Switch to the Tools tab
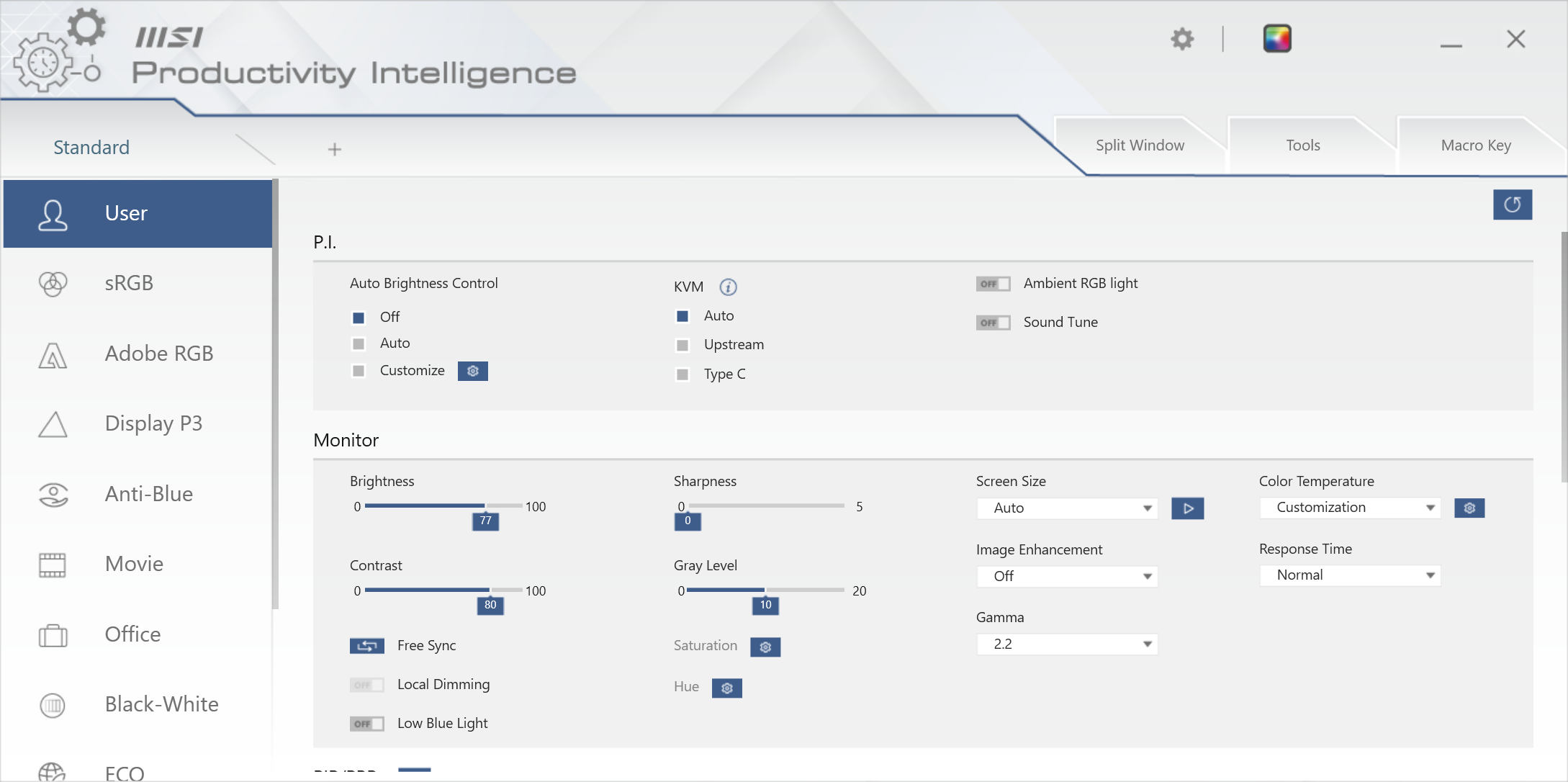This screenshot has height=782, width=1568. tap(1303, 145)
